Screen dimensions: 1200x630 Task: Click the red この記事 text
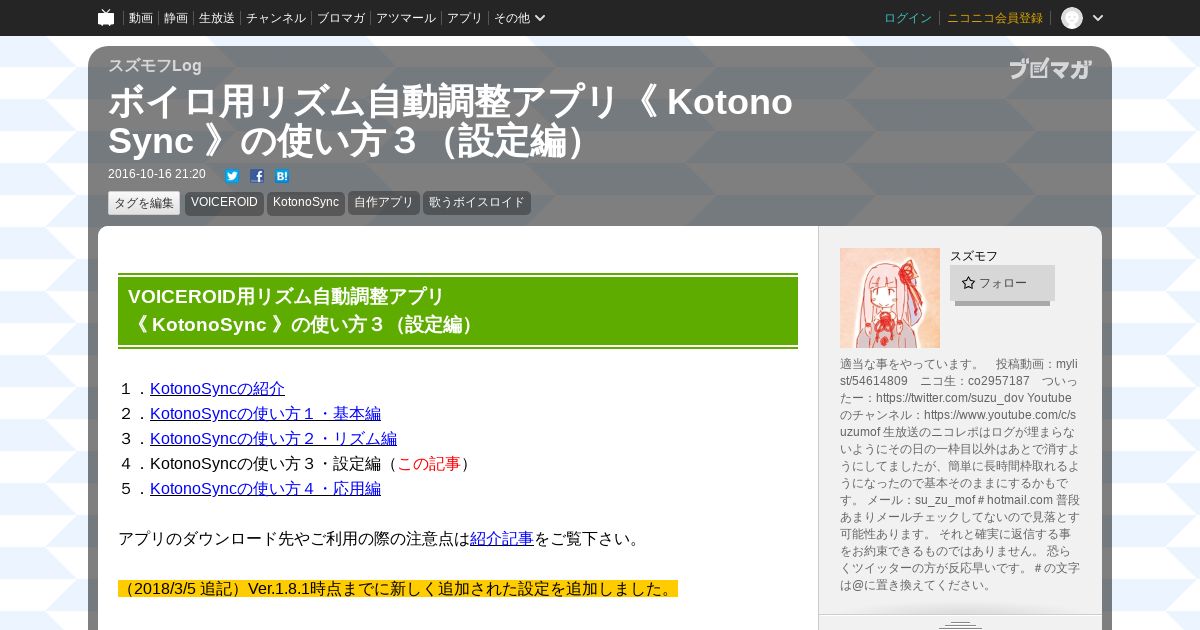pos(429,464)
